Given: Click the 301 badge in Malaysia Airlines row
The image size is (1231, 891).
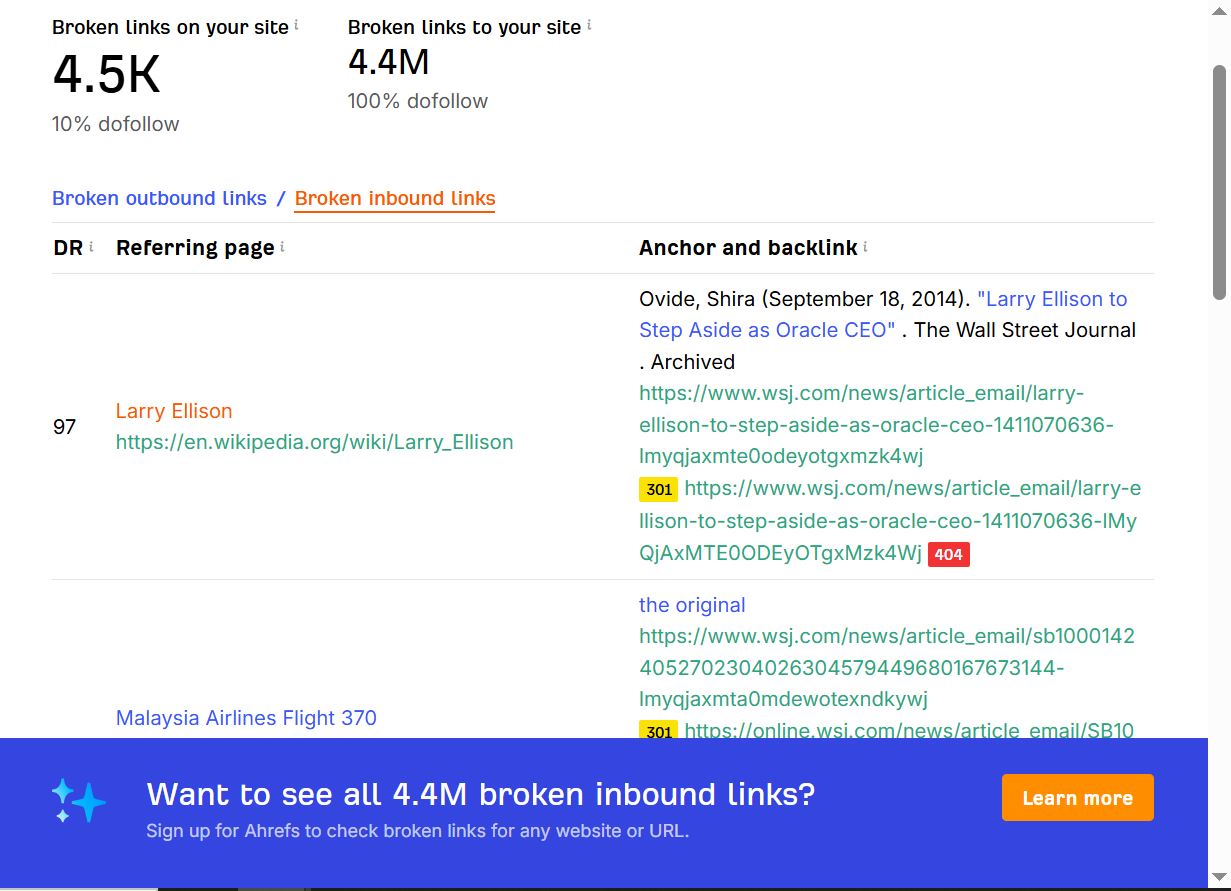Looking at the screenshot, I should tap(658, 731).
